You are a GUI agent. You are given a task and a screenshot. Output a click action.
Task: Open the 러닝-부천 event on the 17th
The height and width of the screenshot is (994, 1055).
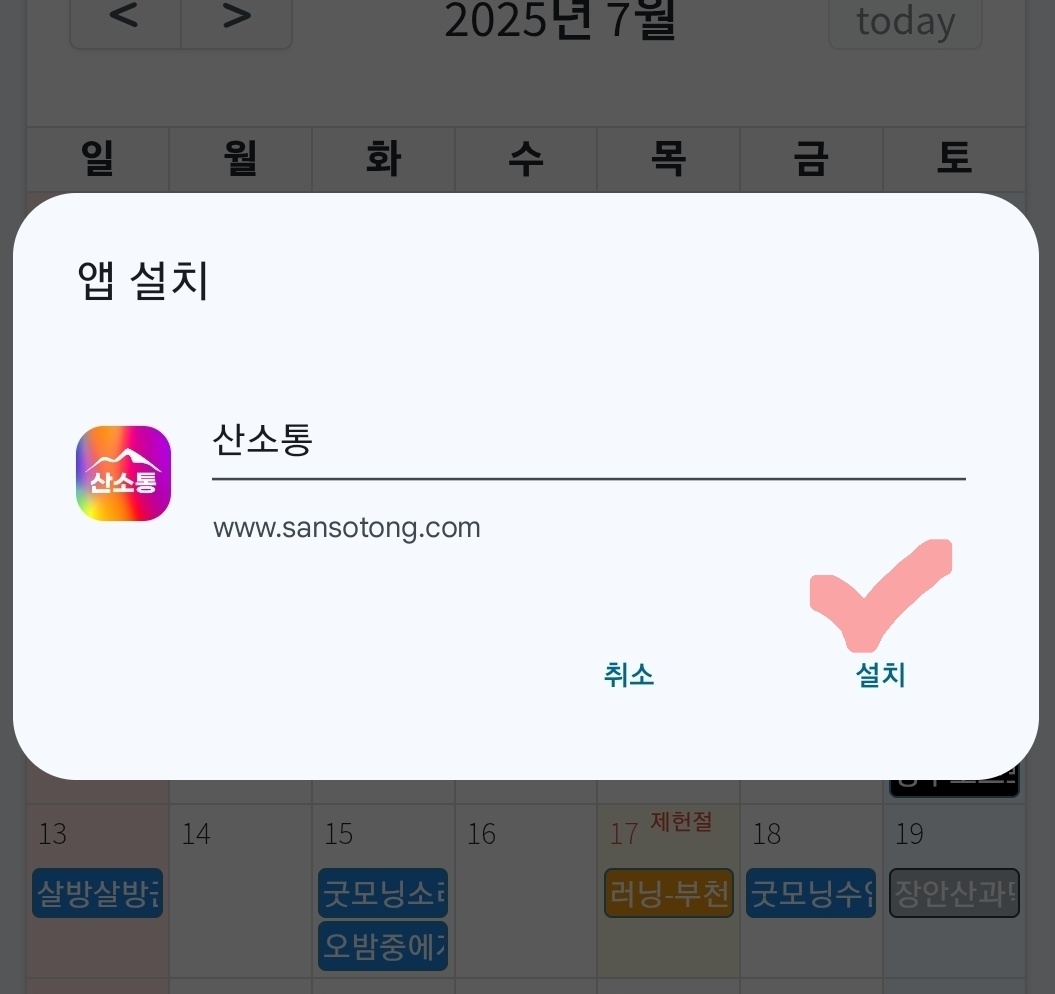click(669, 893)
